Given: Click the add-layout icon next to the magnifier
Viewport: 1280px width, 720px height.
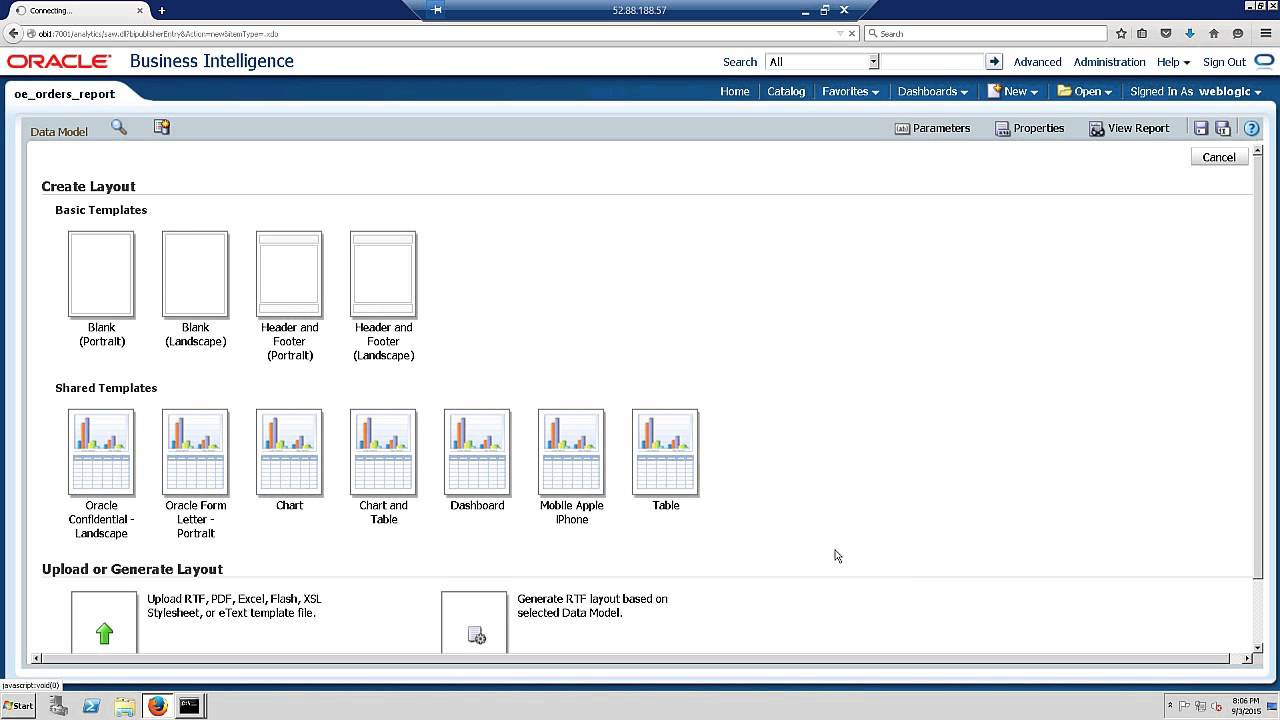Looking at the screenshot, I should [x=162, y=127].
